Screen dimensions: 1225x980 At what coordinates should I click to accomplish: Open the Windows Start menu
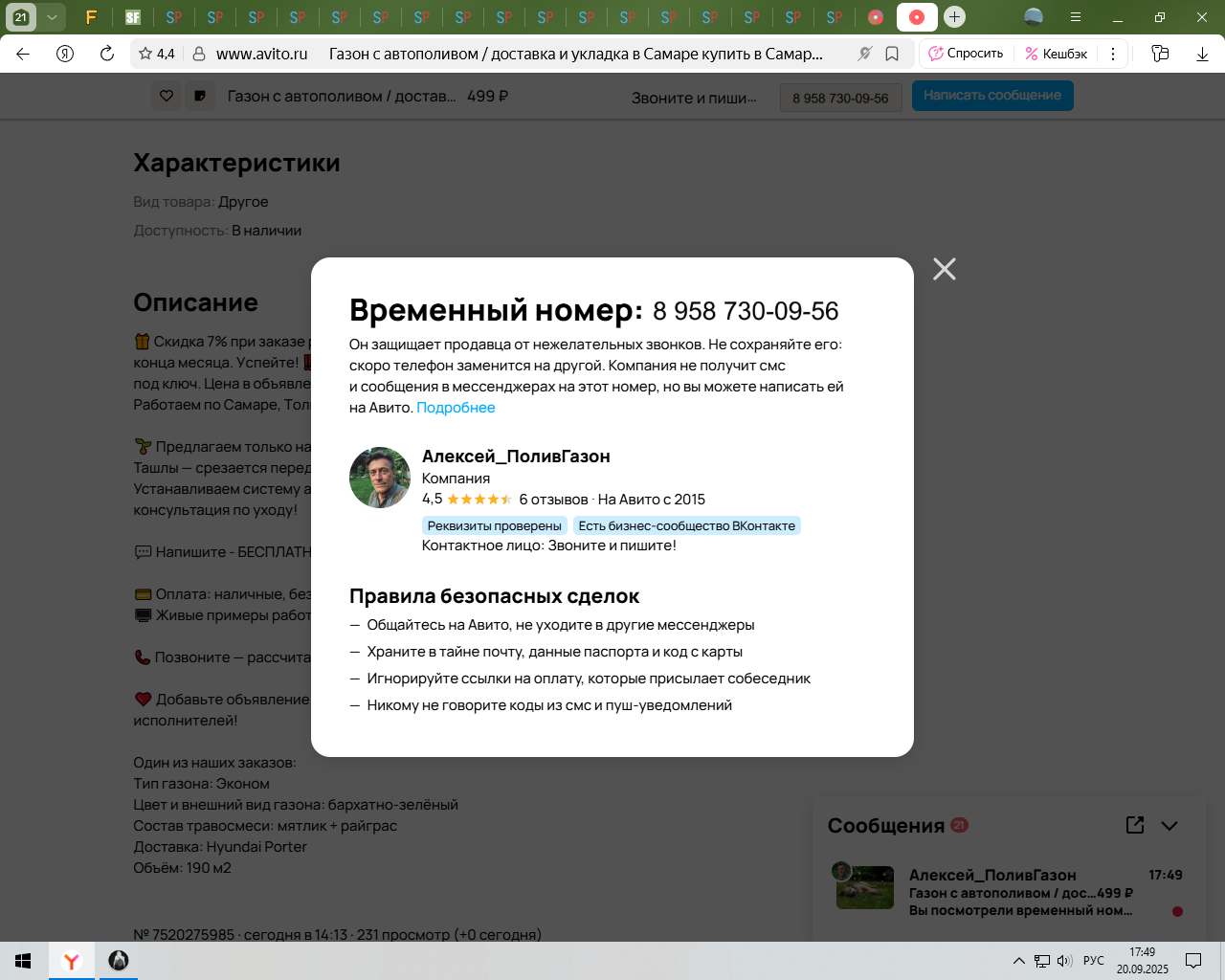pos(23,961)
